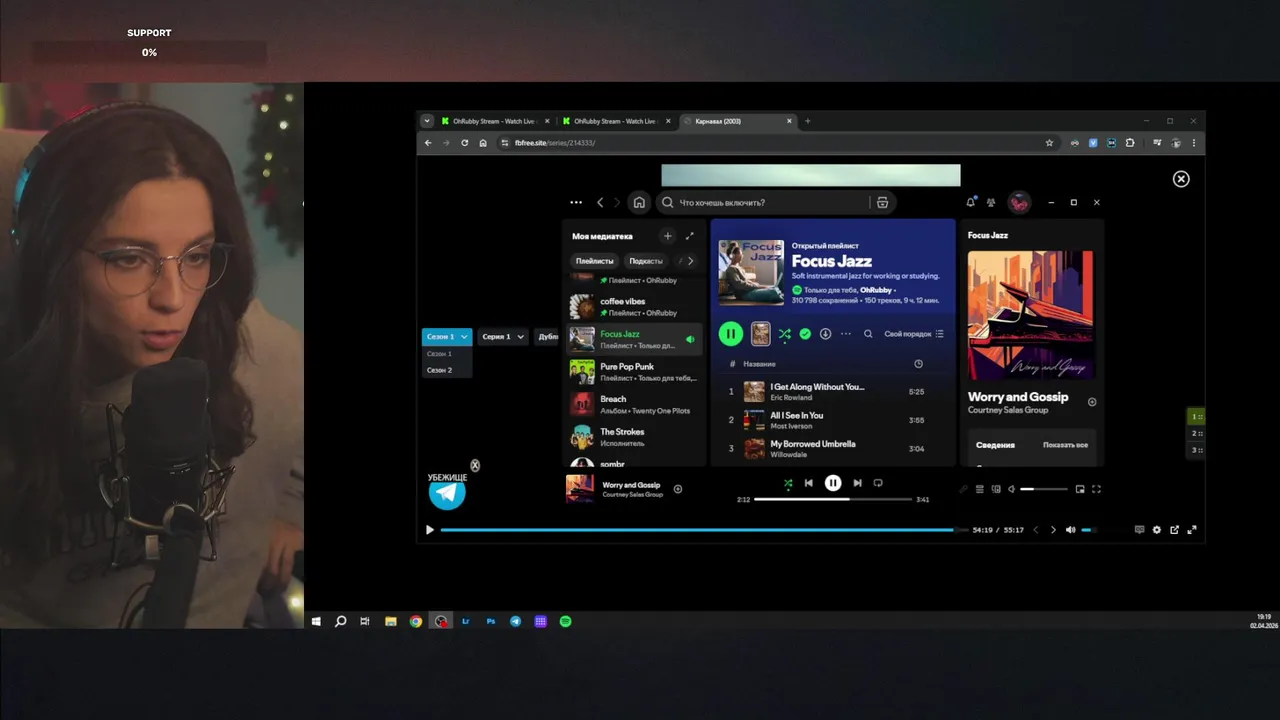Screen dimensions: 1280x720
Task: Toggle playlist shuffle next to preview thumbnail
Action: point(784,334)
